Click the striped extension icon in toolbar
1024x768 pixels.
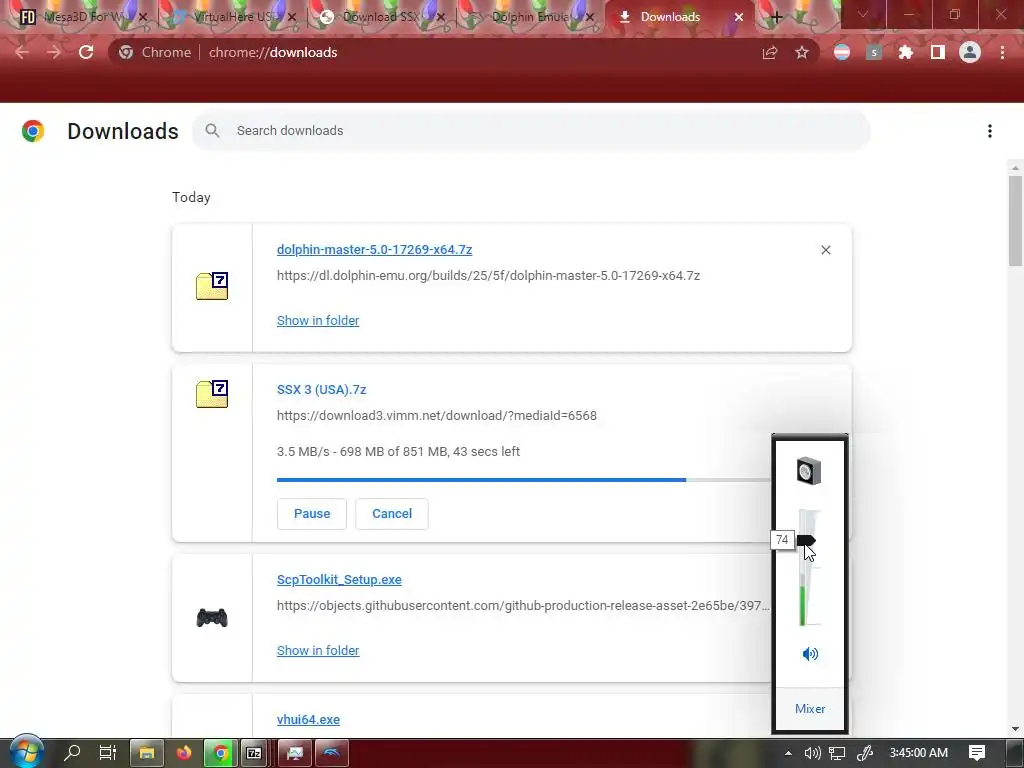point(842,52)
